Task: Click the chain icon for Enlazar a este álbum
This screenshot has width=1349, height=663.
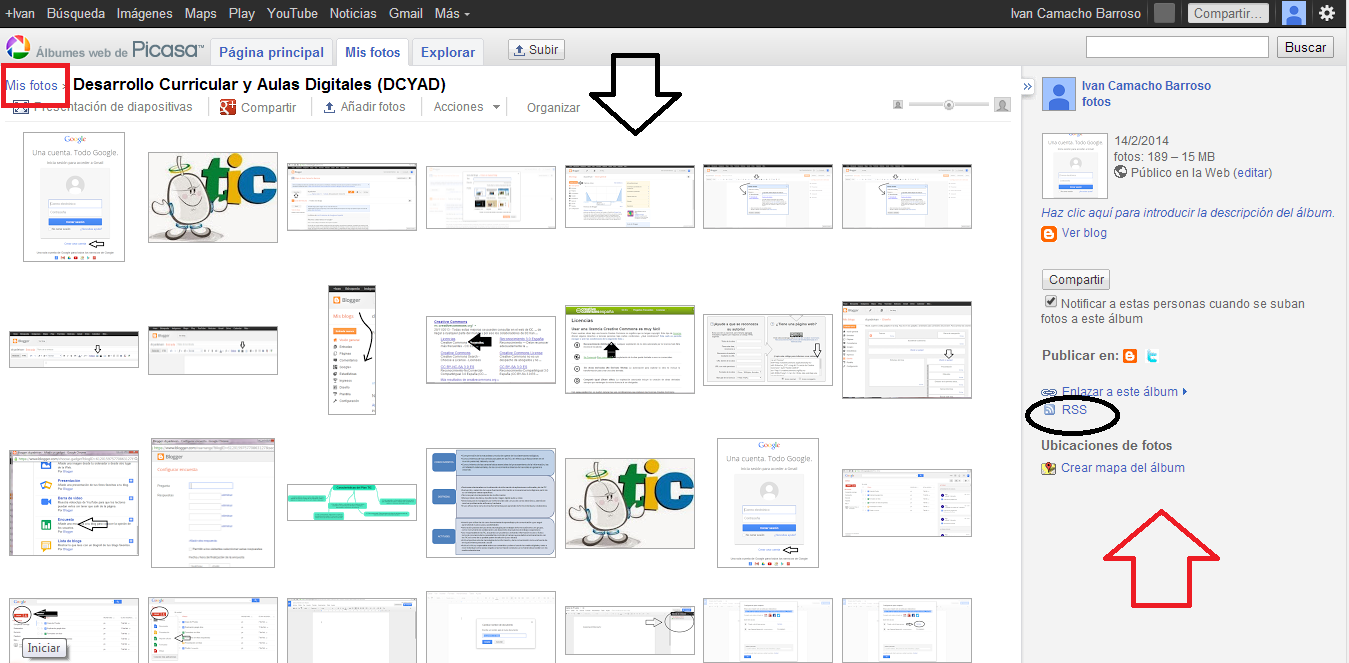Action: [1049, 392]
